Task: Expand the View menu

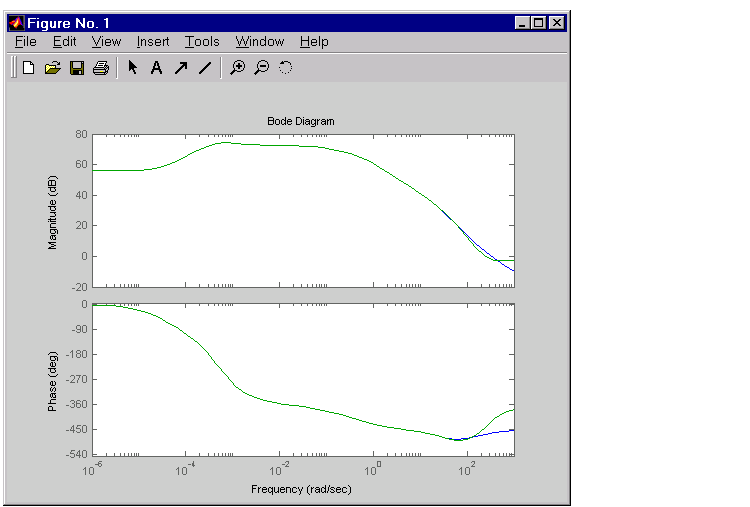Action: [106, 41]
